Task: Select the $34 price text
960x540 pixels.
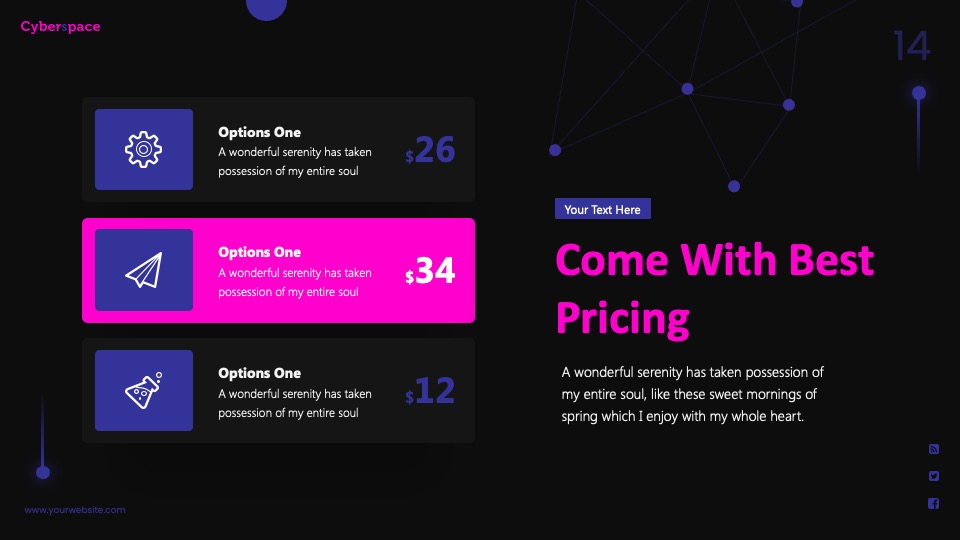Action: pos(430,270)
